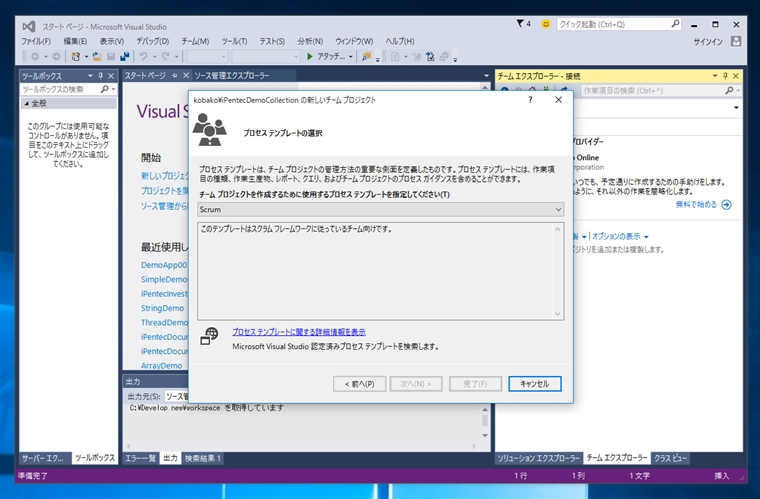Click the check-in toolbar icon with arrow
Image resolution: width=760 pixels, height=499 pixels.
430,57
